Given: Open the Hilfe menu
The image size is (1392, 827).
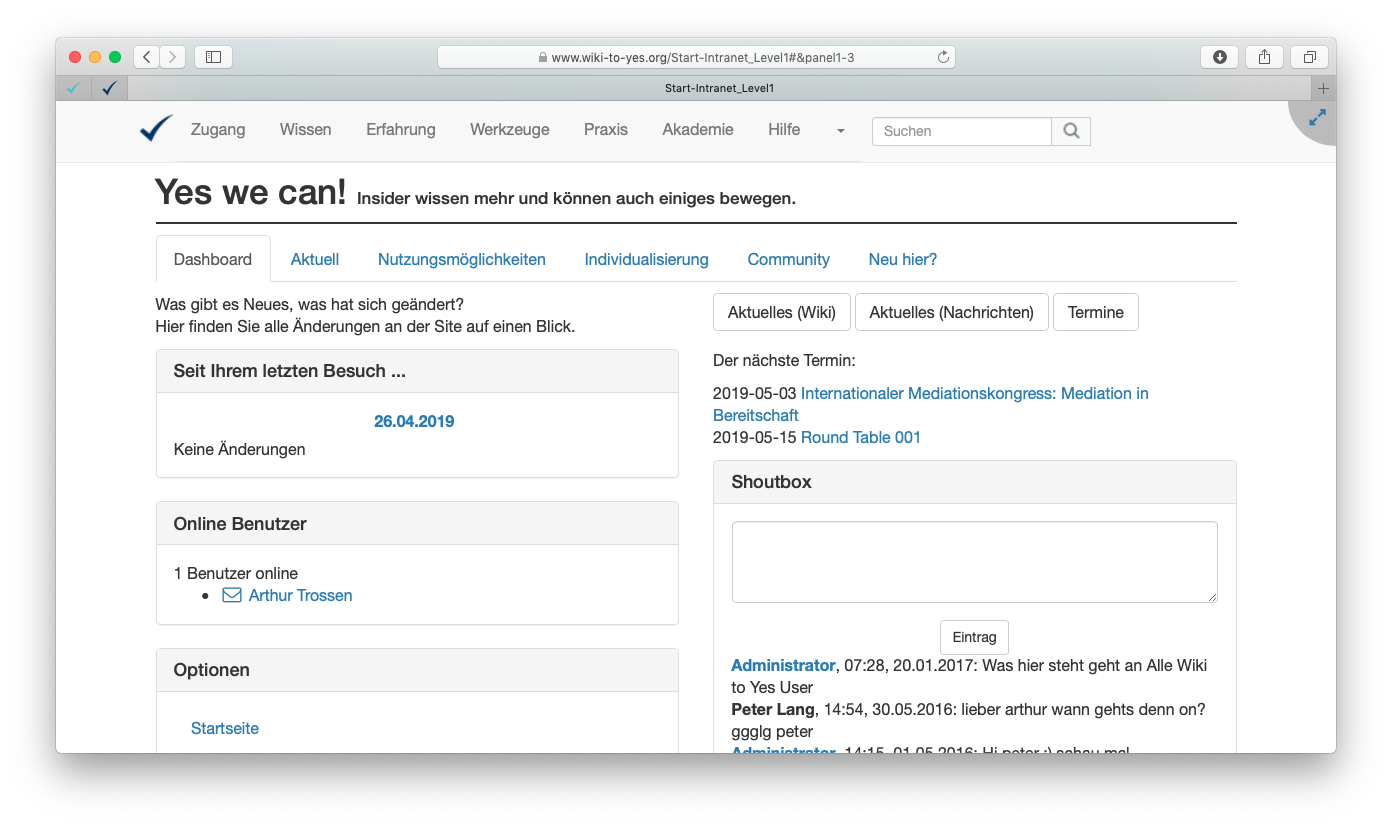Looking at the screenshot, I should pyautogui.click(x=784, y=129).
